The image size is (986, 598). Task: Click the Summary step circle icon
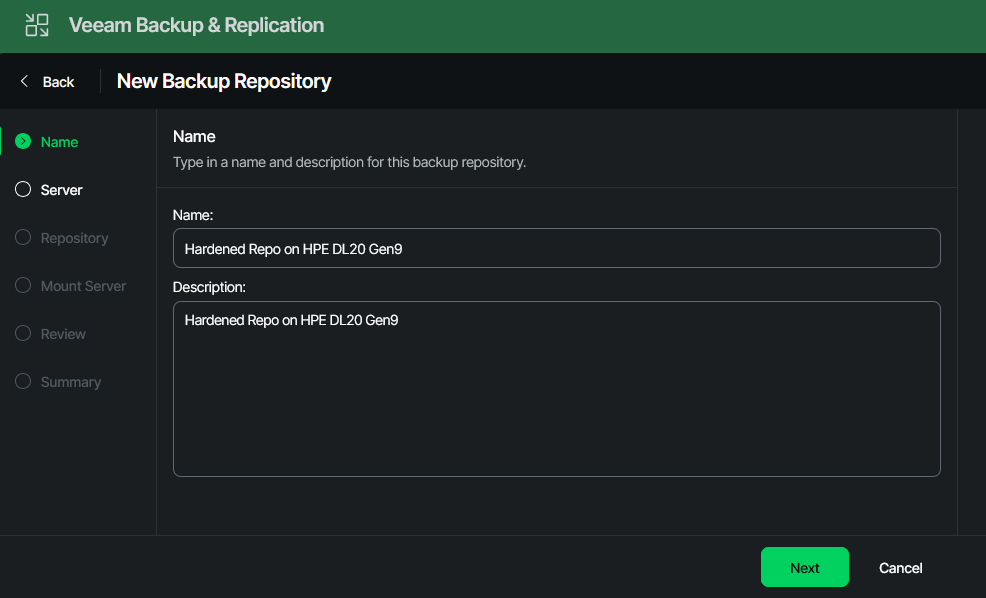tap(23, 382)
